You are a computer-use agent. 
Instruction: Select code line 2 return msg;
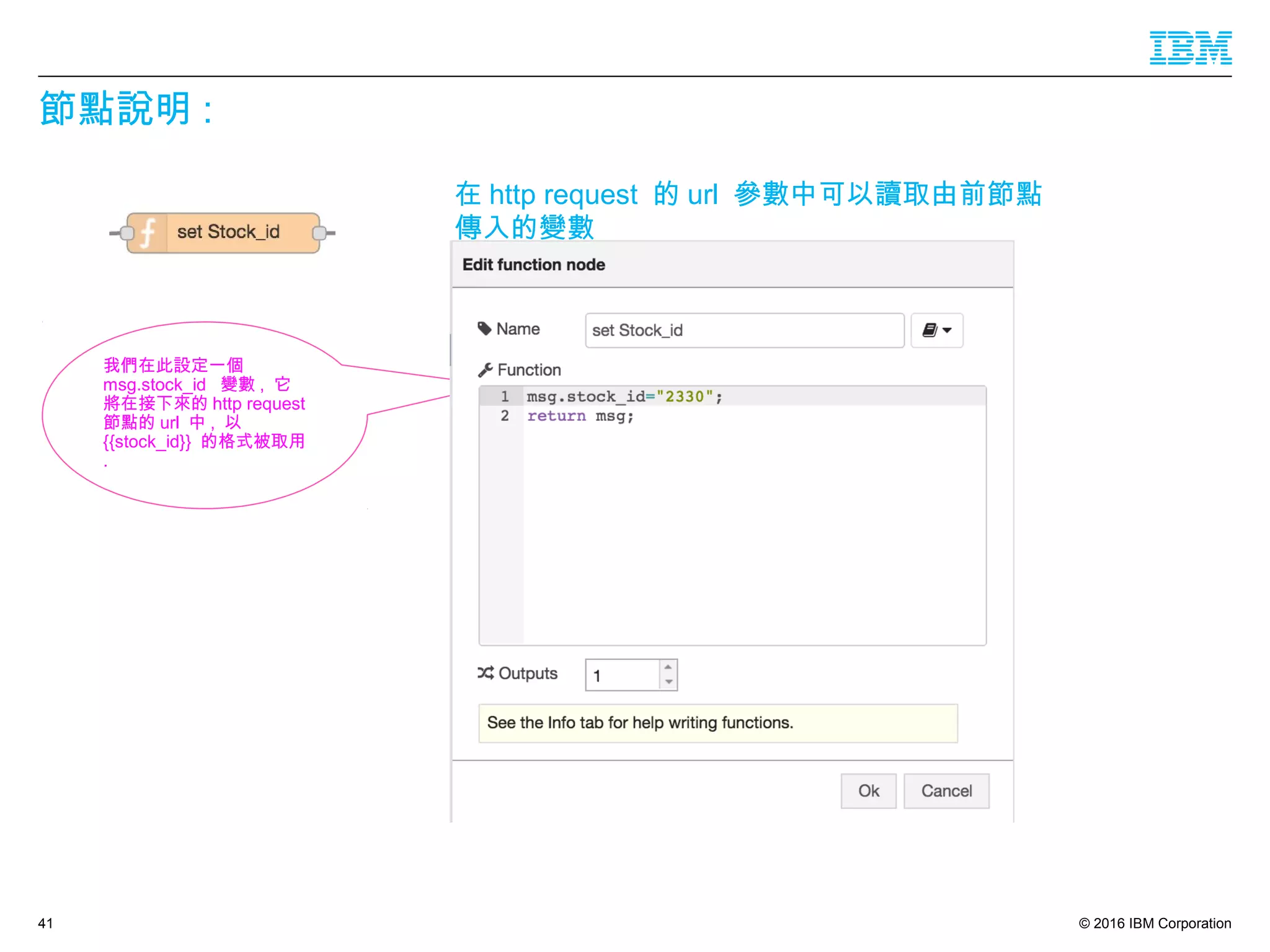point(580,416)
